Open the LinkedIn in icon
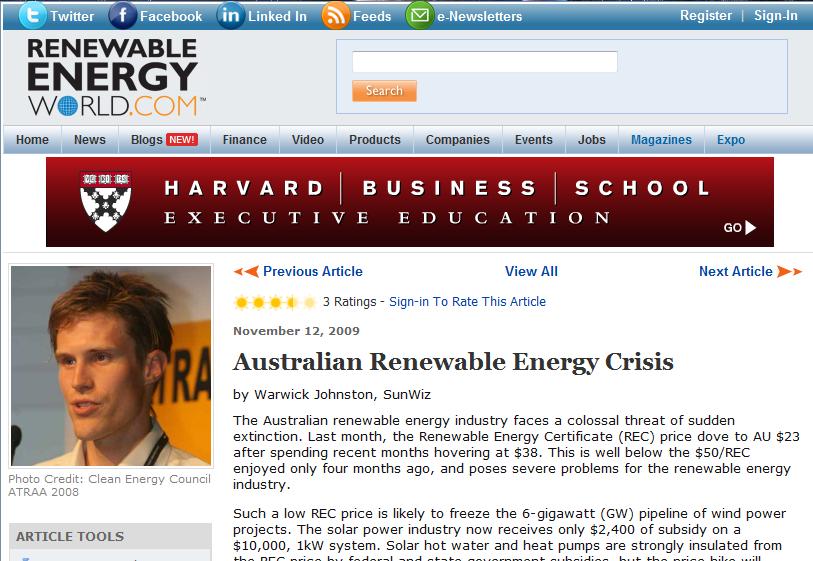The image size is (813, 561). point(230,15)
